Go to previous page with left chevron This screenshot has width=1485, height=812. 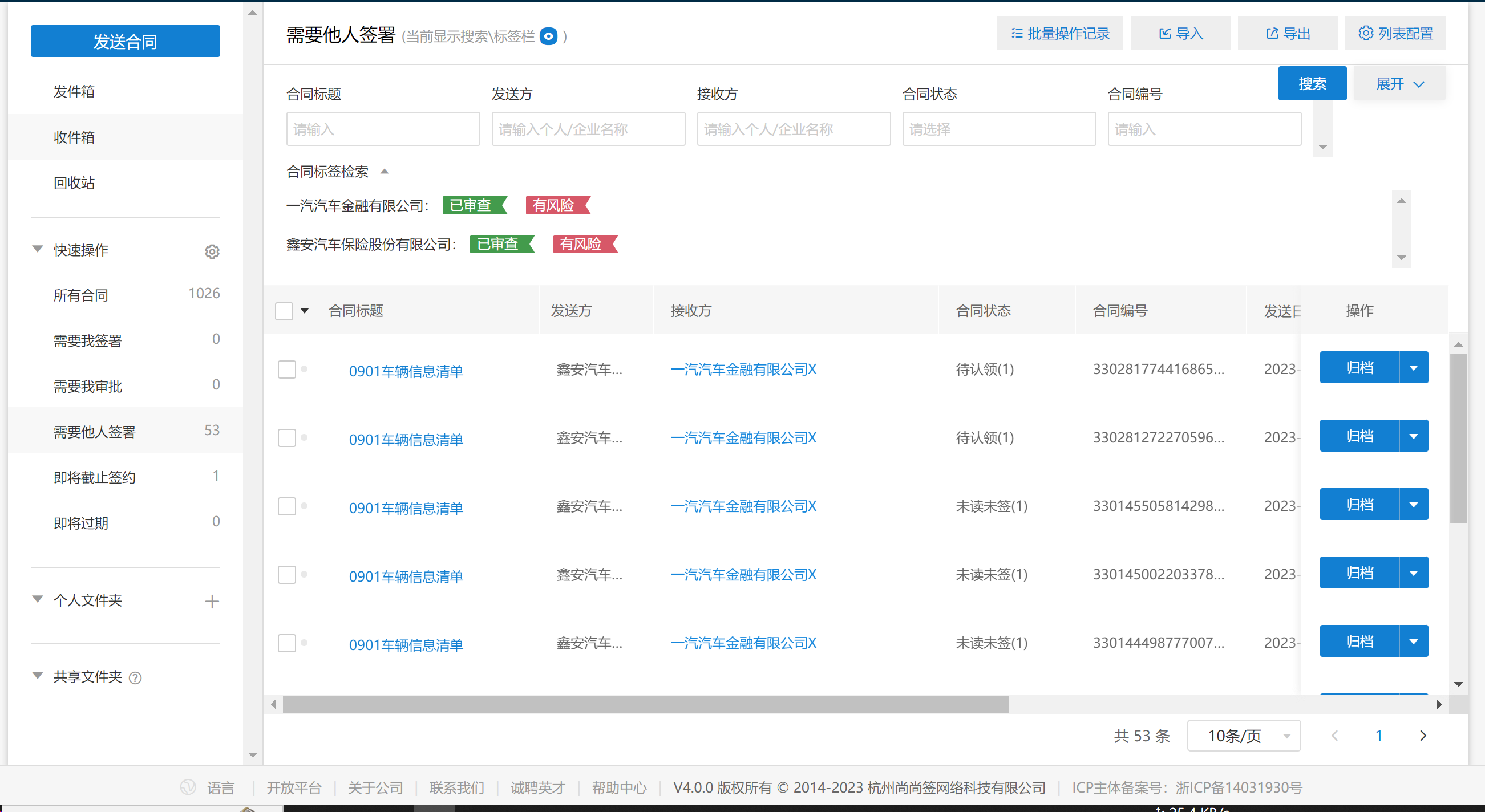point(1334,736)
